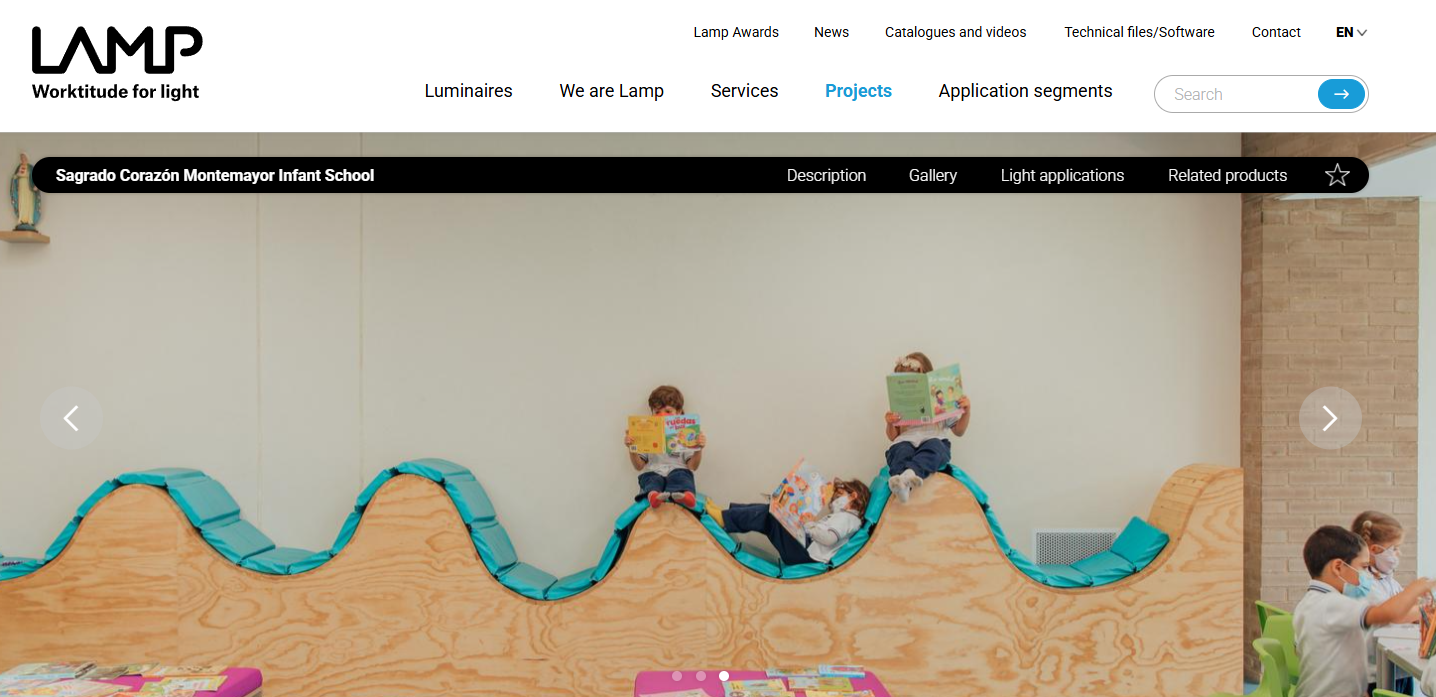Select the second carousel dot indicator
Screen dimensions: 1436x697
point(700,676)
